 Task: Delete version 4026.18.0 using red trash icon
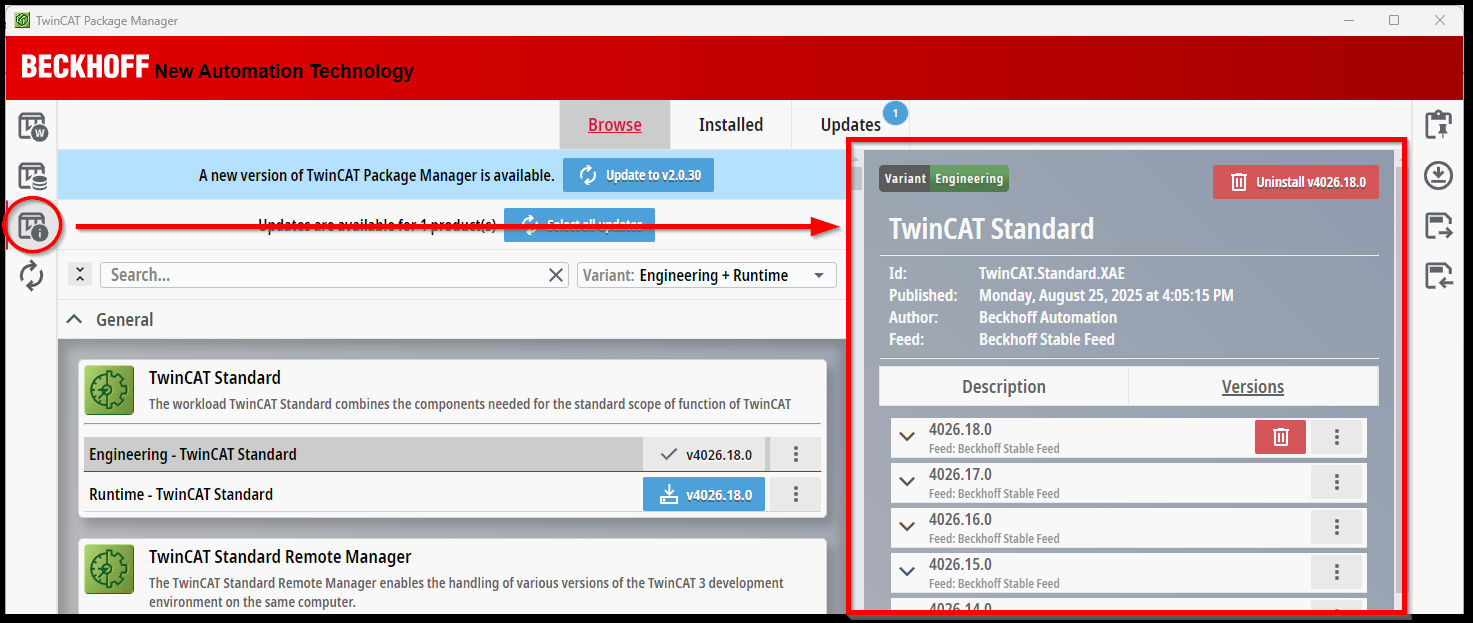tap(1280, 437)
